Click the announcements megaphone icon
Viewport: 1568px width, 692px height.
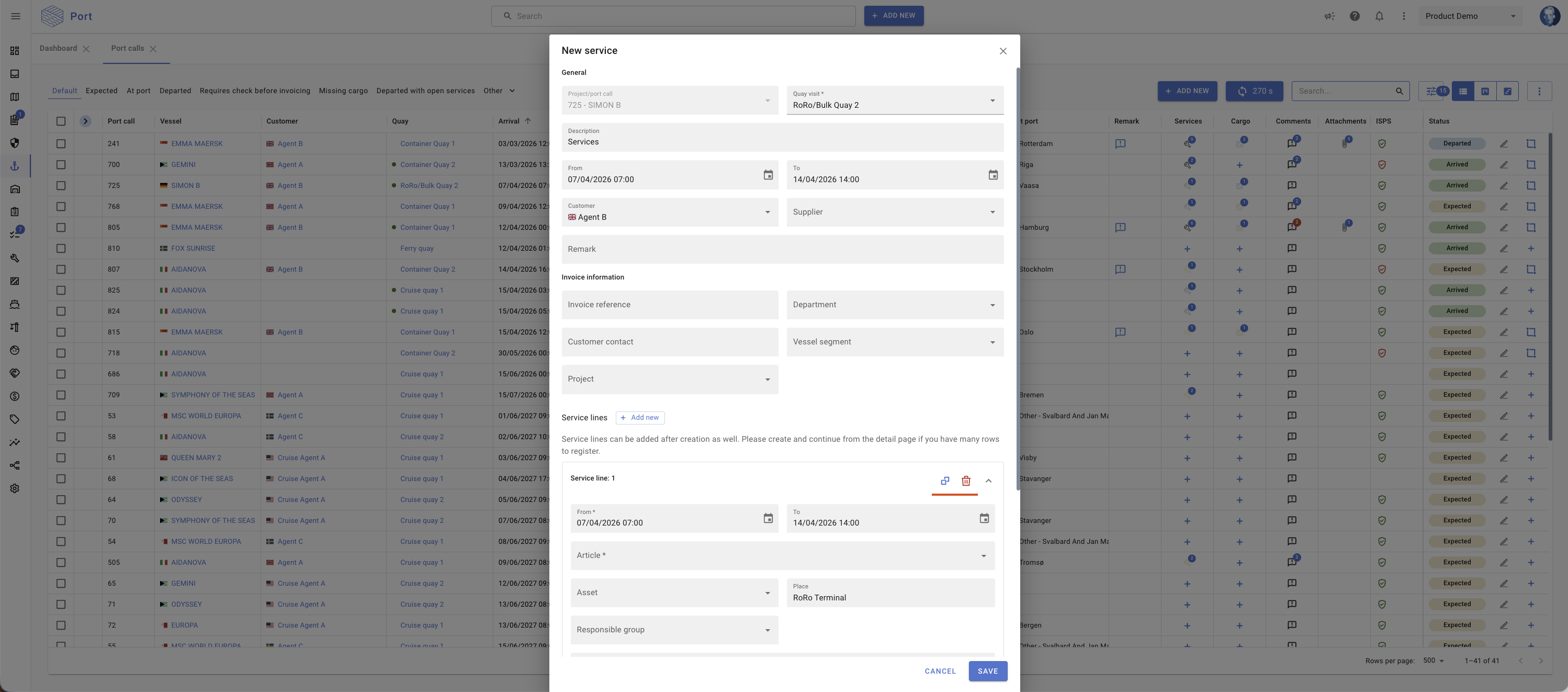tap(1329, 16)
